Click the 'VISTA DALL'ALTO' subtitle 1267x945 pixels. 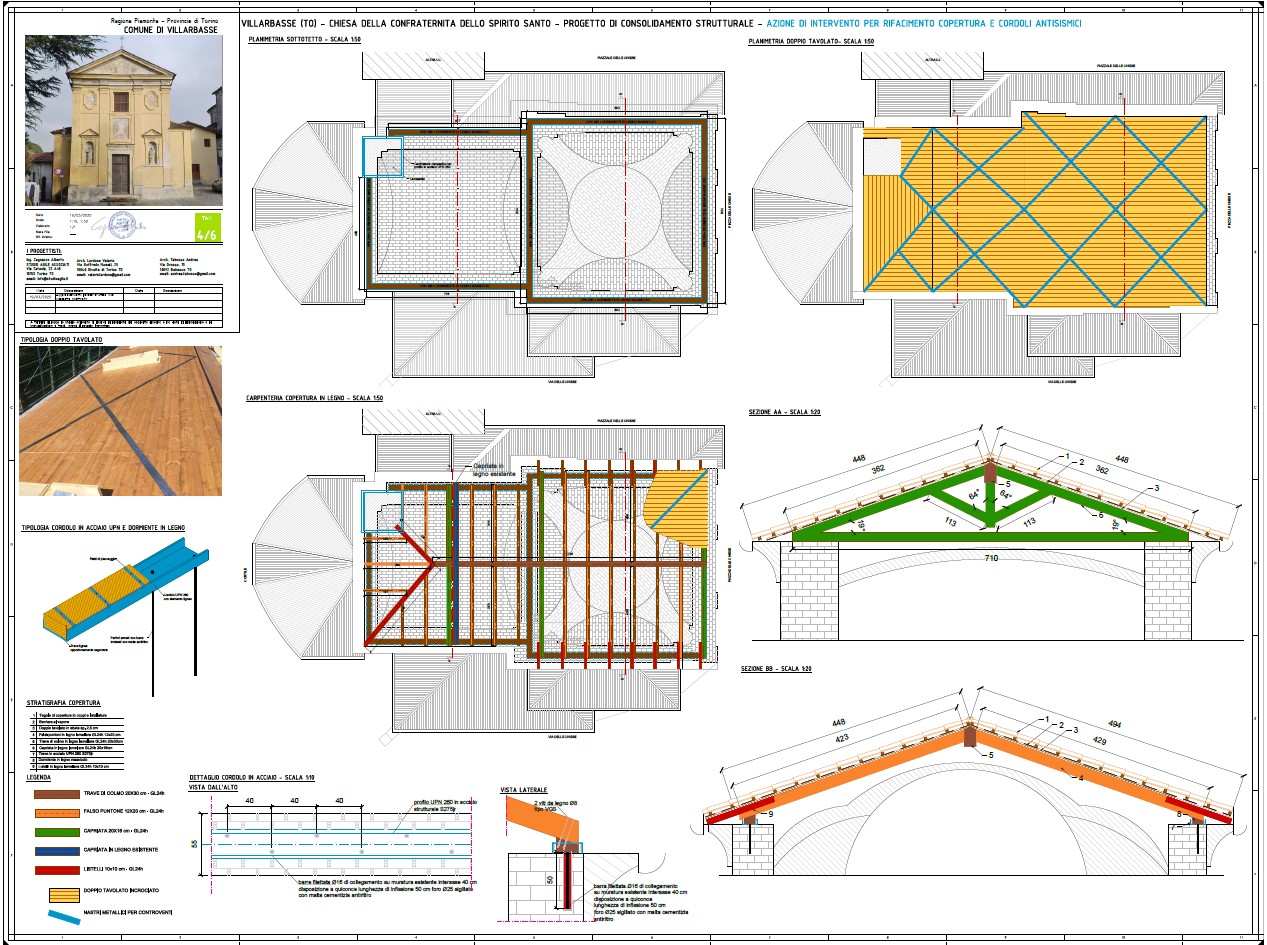[x=213, y=788]
